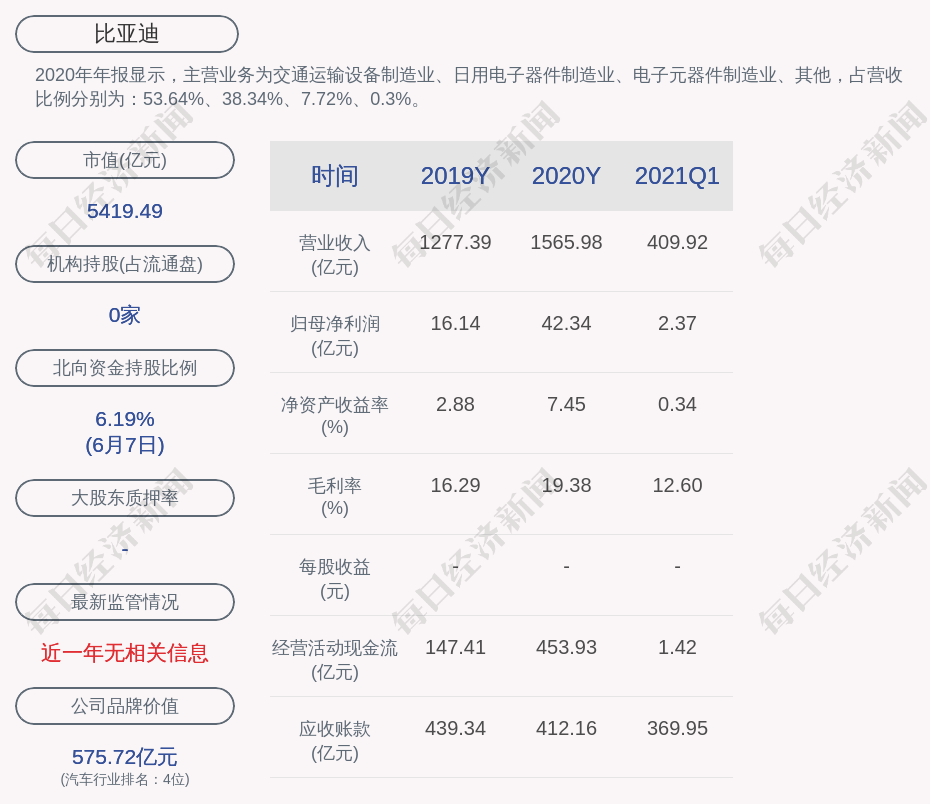Click the 机构持股(占流通盘) label pill

[x=125, y=264]
